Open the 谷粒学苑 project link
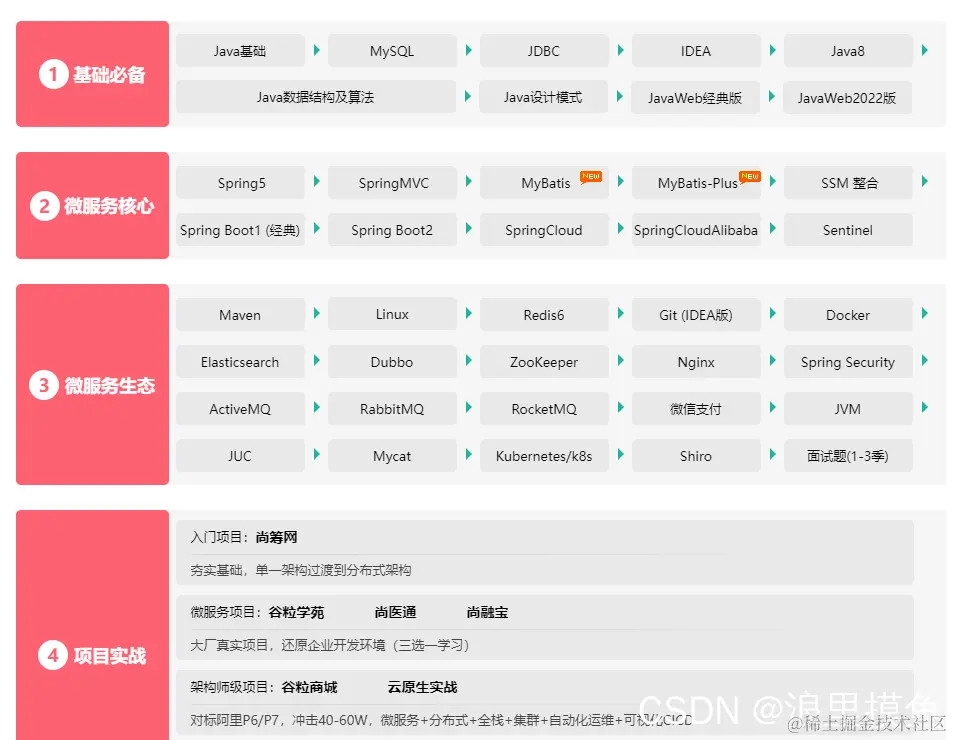The width and height of the screenshot is (953, 740). coord(297,612)
